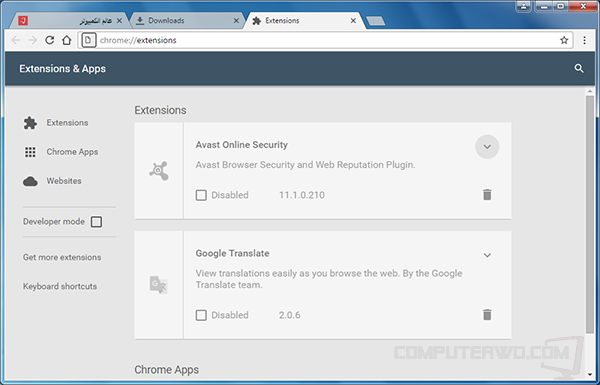The height and width of the screenshot is (385, 600).
Task: Open the Keyboard shortcuts link
Action: tap(60, 286)
